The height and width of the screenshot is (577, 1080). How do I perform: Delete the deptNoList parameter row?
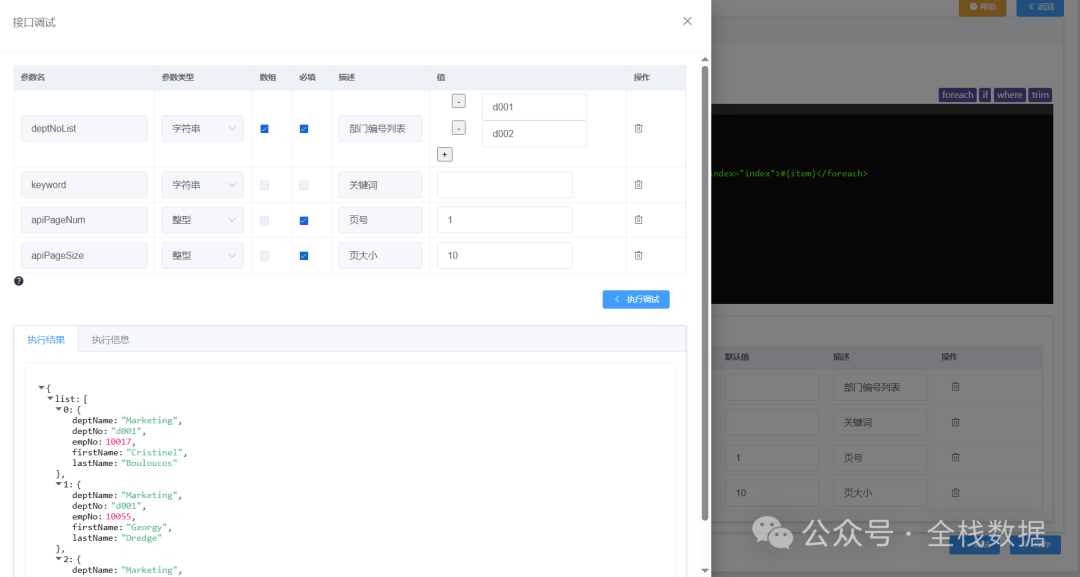point(638,128)
